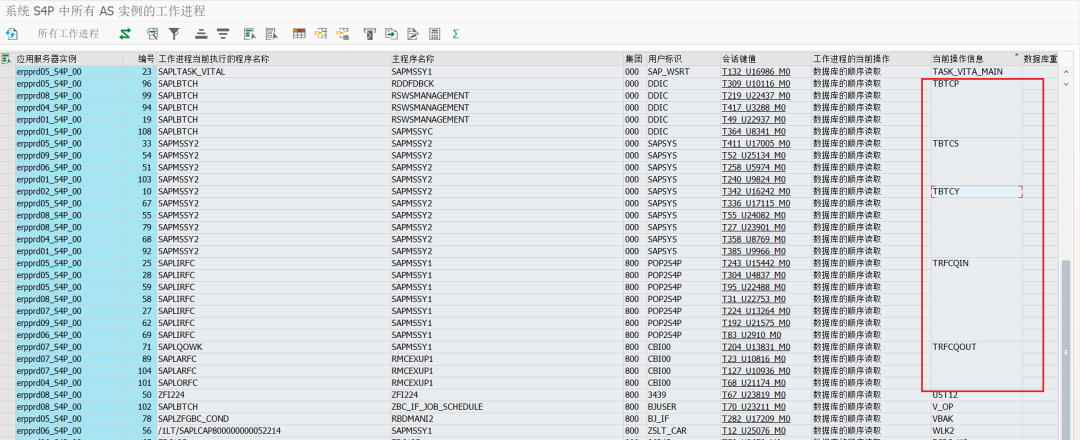The height and width of the screenshot is (440, 1080).
Task: Click the green switch arrows icon
Action: pyautogui.click(x=125, y=33)
